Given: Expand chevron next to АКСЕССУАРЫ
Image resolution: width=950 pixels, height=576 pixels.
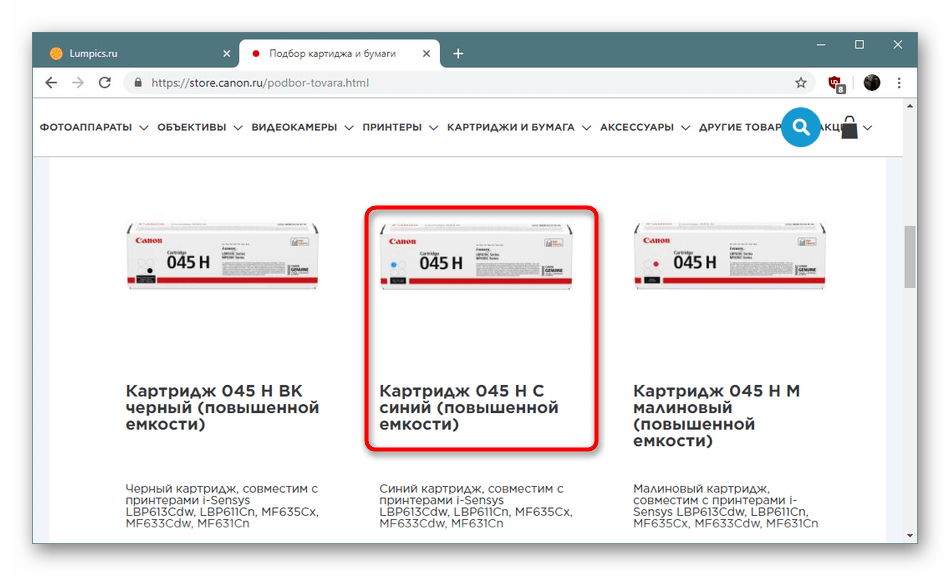Looking at the screenshot, I should 685,128.
